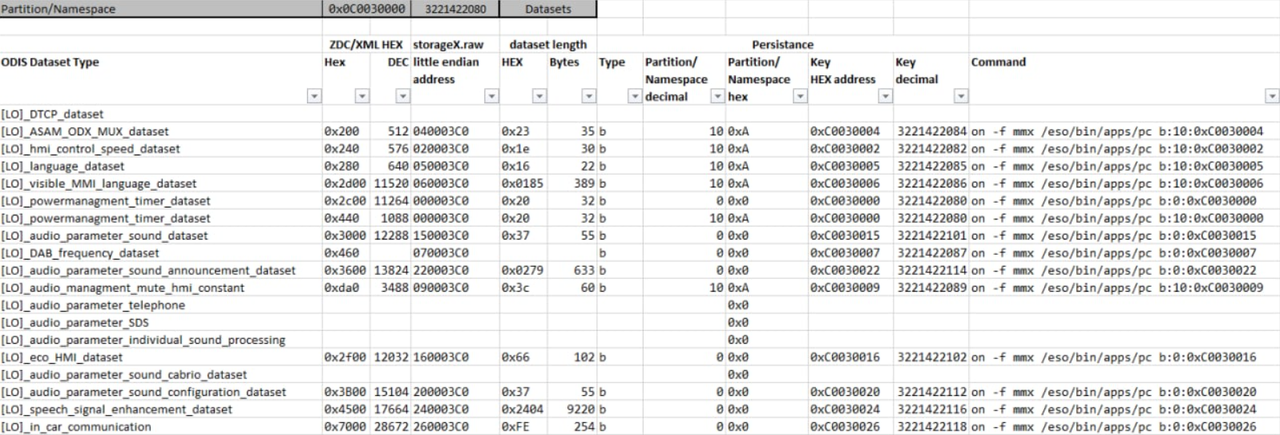
Task: Select the [LO]_speech_signal_enhancement_dataset cell
Action: [x=161, y=410]
